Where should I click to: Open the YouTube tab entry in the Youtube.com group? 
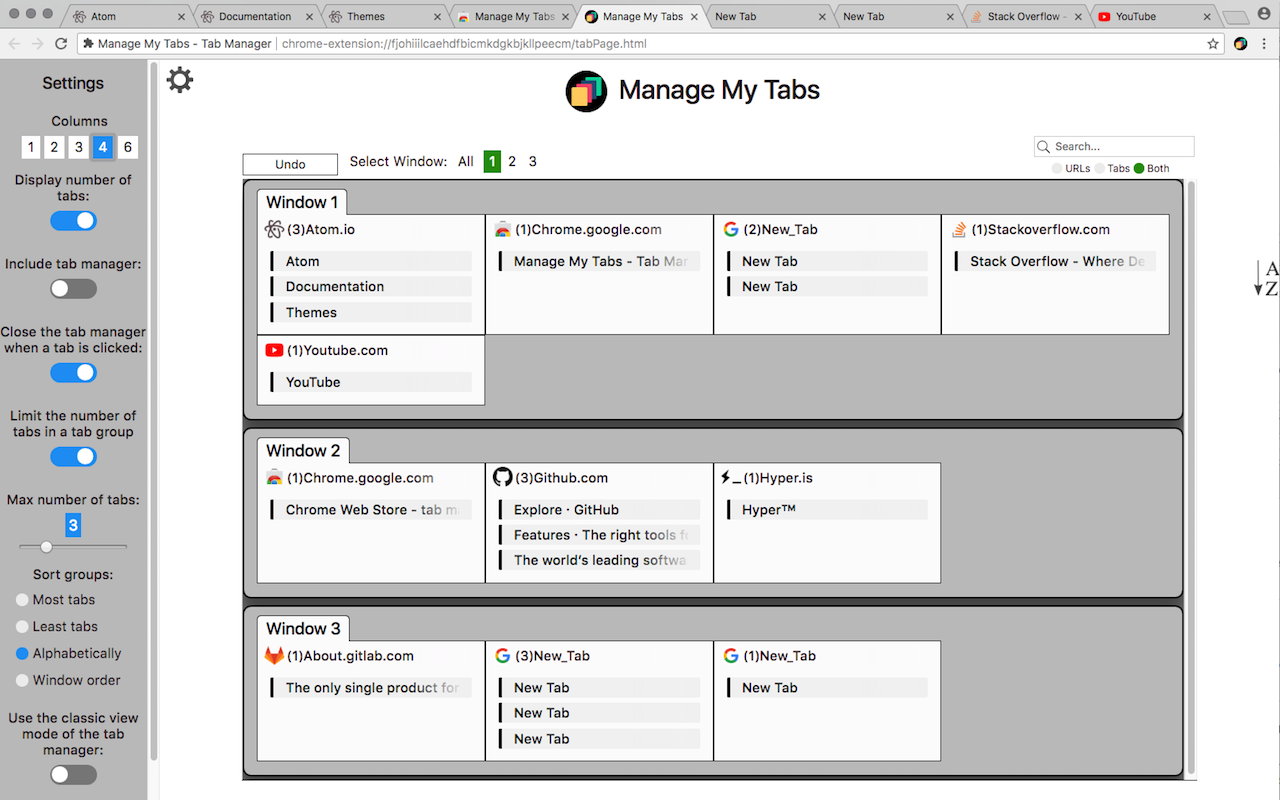click(x=371, y=382)
